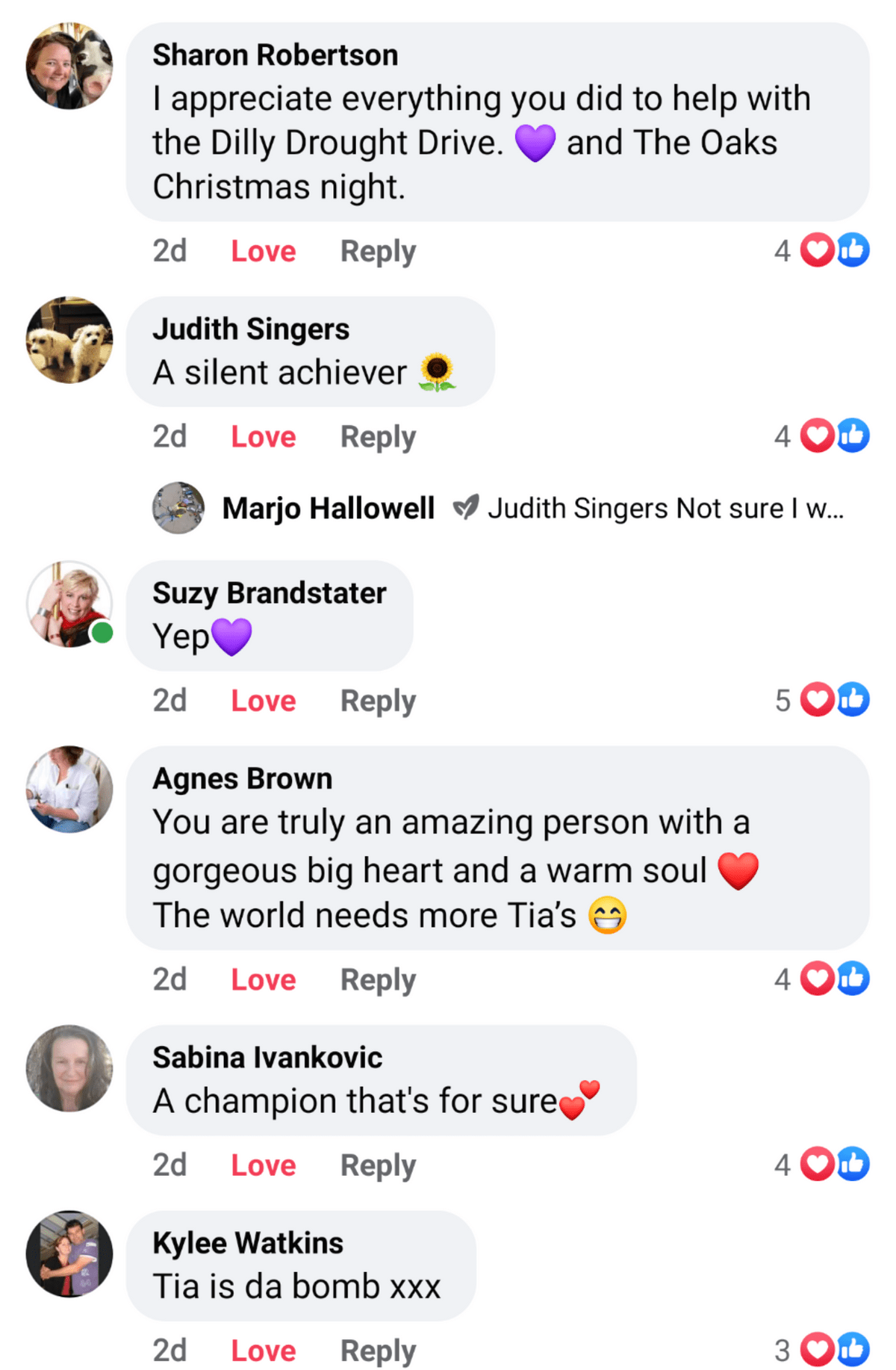Reply to Judith Singers' comment

click(378, 437)
